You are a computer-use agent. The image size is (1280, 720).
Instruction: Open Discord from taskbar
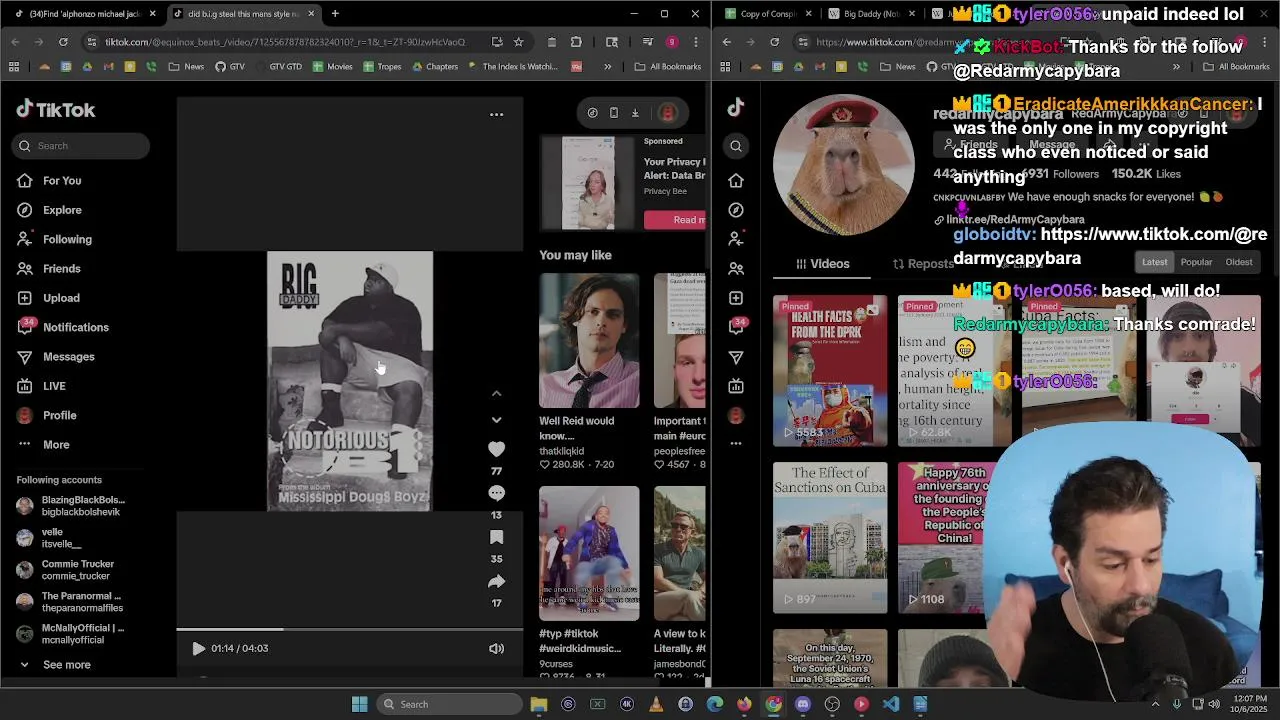(803, 704)
